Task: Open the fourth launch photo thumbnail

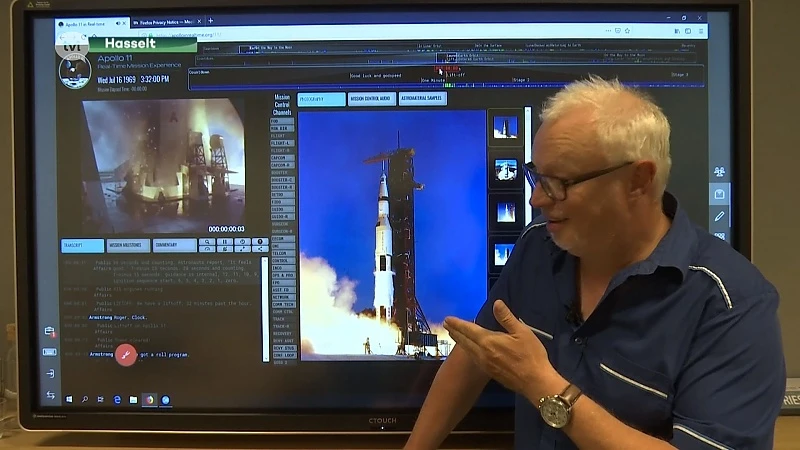Action: click(x=504, y=254)
